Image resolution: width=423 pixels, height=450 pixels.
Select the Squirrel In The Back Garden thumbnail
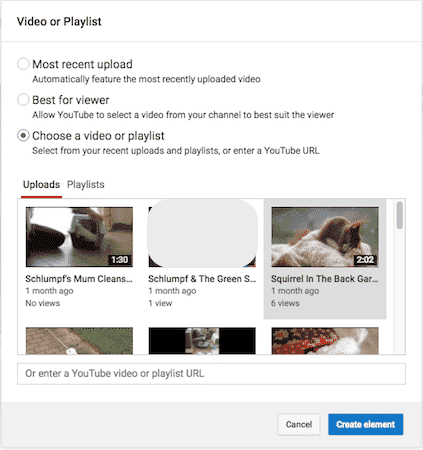coord(325,237)
